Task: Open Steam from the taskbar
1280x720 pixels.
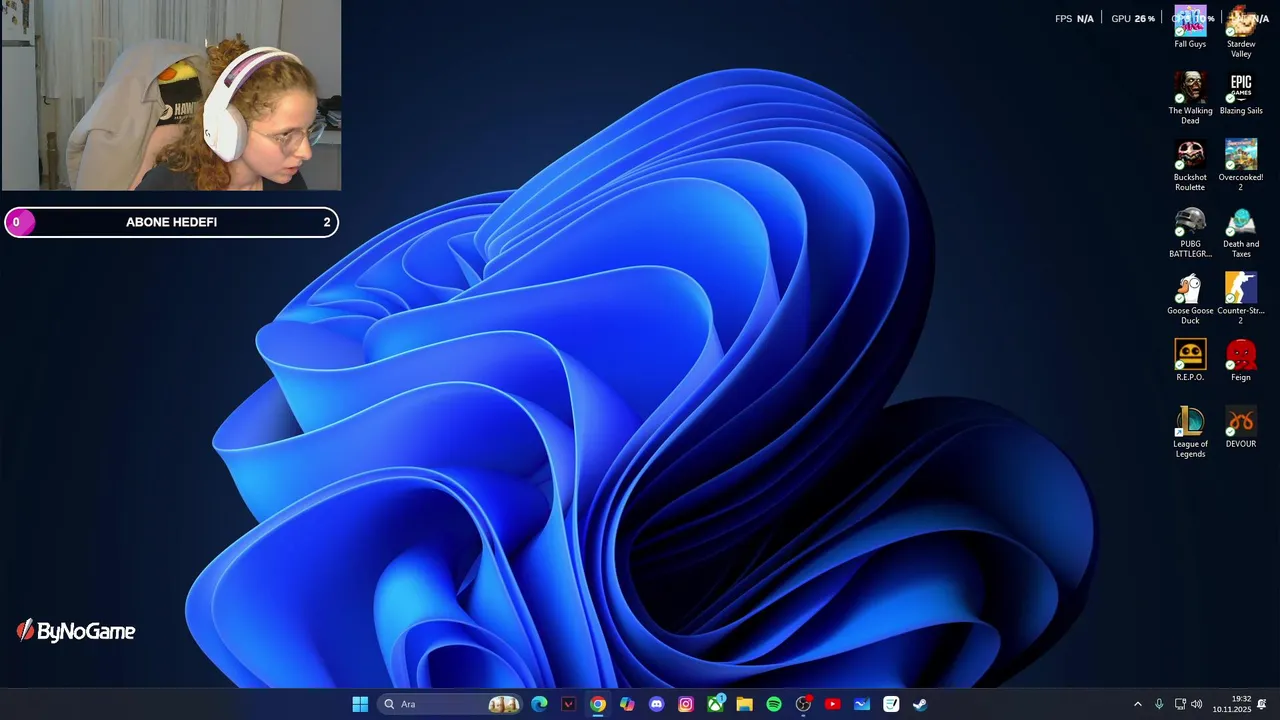Action: tap(920, 704)
